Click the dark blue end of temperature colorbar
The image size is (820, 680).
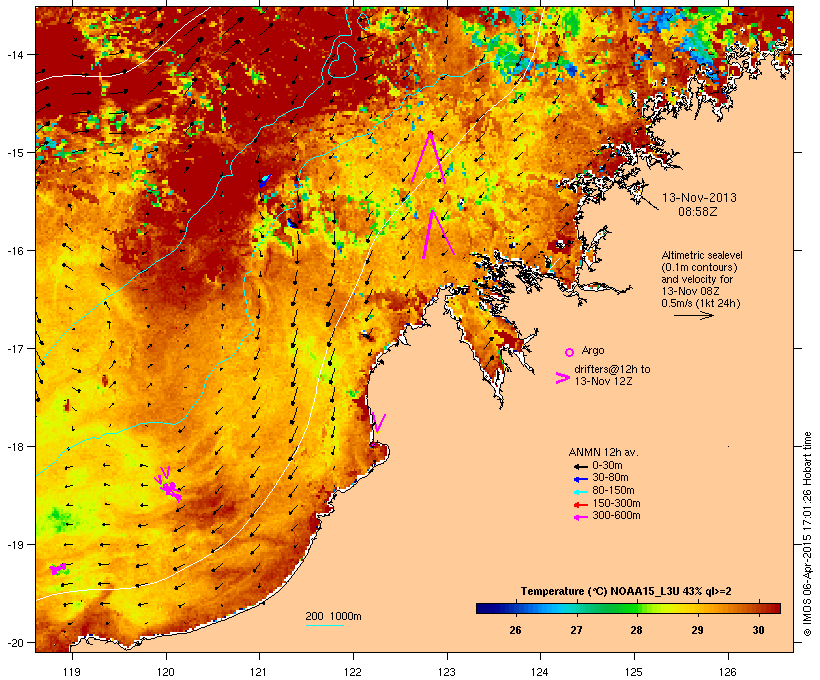484,608
